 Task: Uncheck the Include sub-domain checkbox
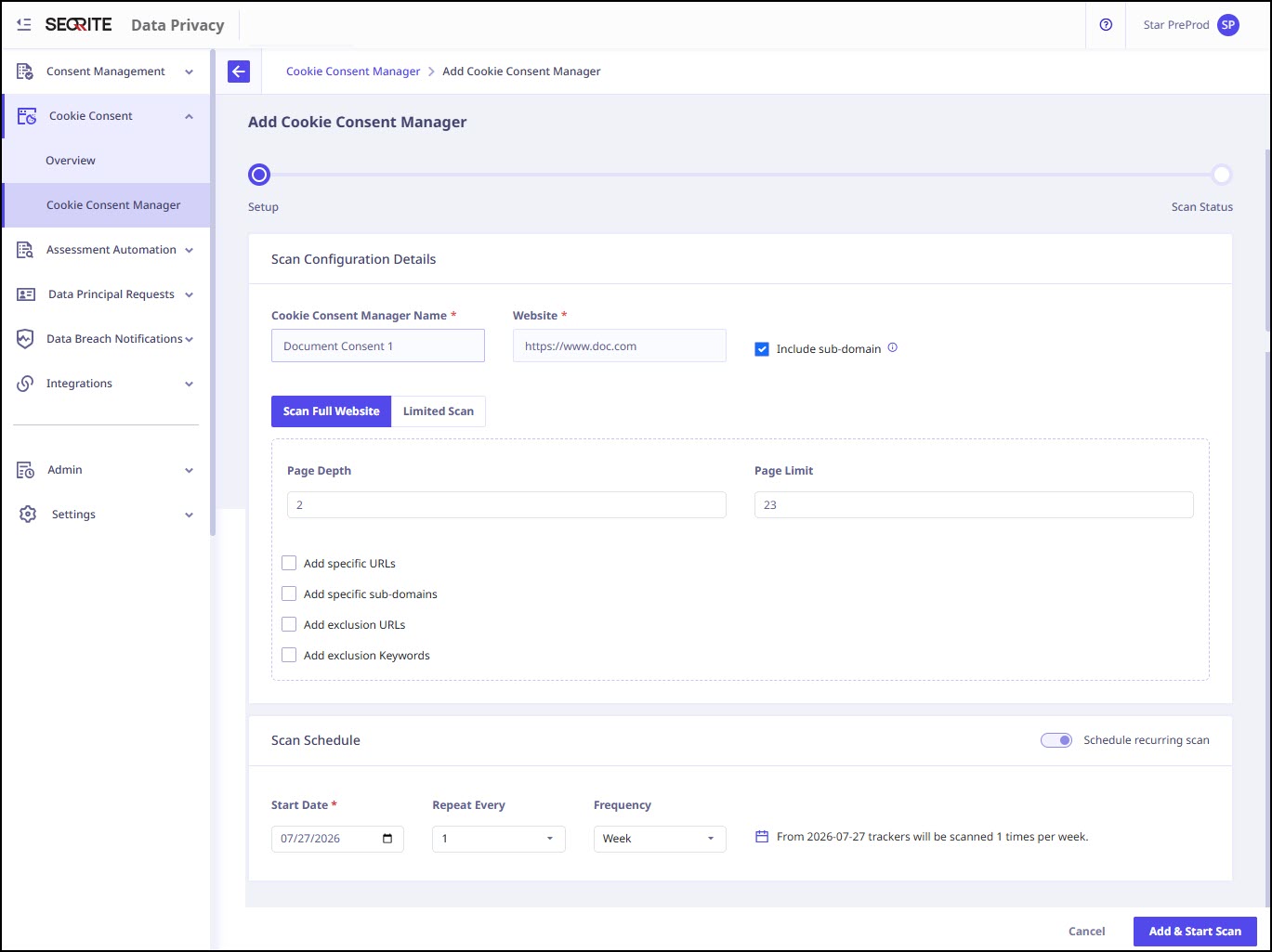click(x=762, y=349)
